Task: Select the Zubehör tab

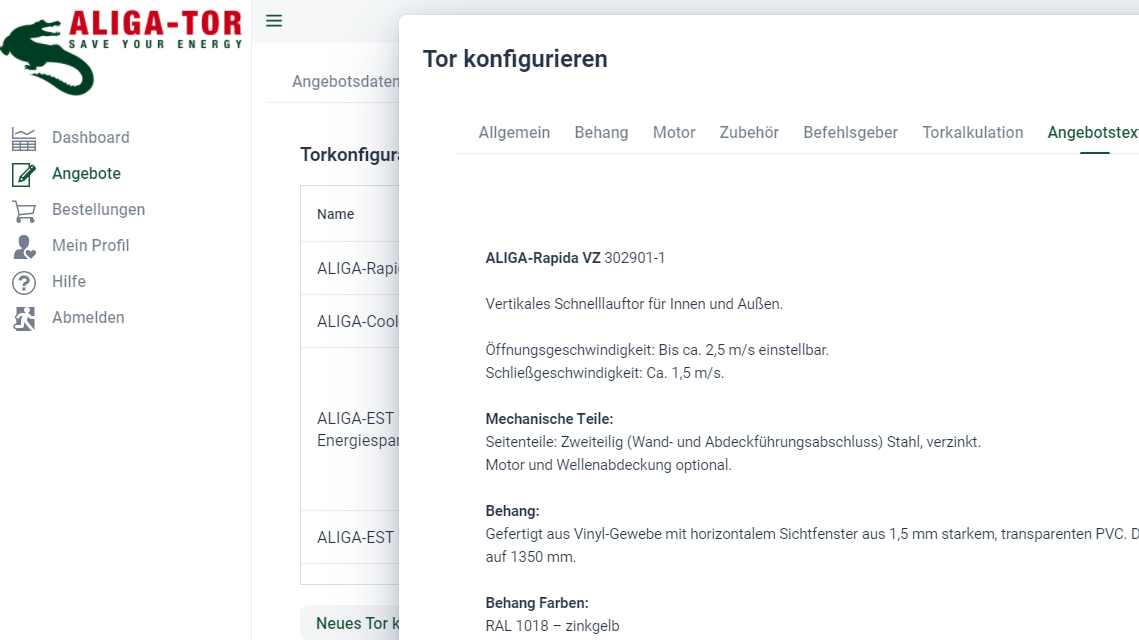Action: (749, 132)
